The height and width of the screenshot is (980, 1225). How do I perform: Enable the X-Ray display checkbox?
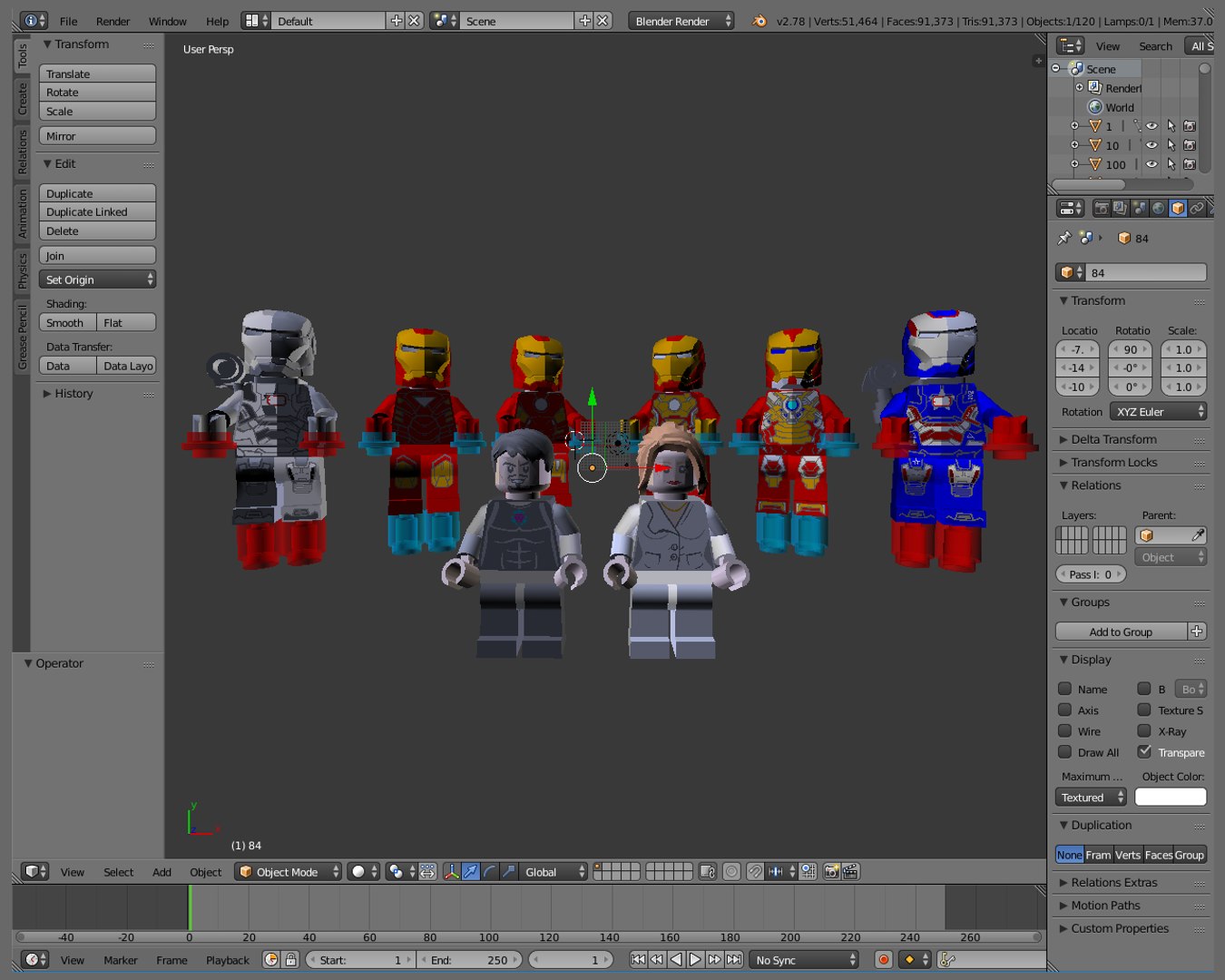coord(1144,730)
